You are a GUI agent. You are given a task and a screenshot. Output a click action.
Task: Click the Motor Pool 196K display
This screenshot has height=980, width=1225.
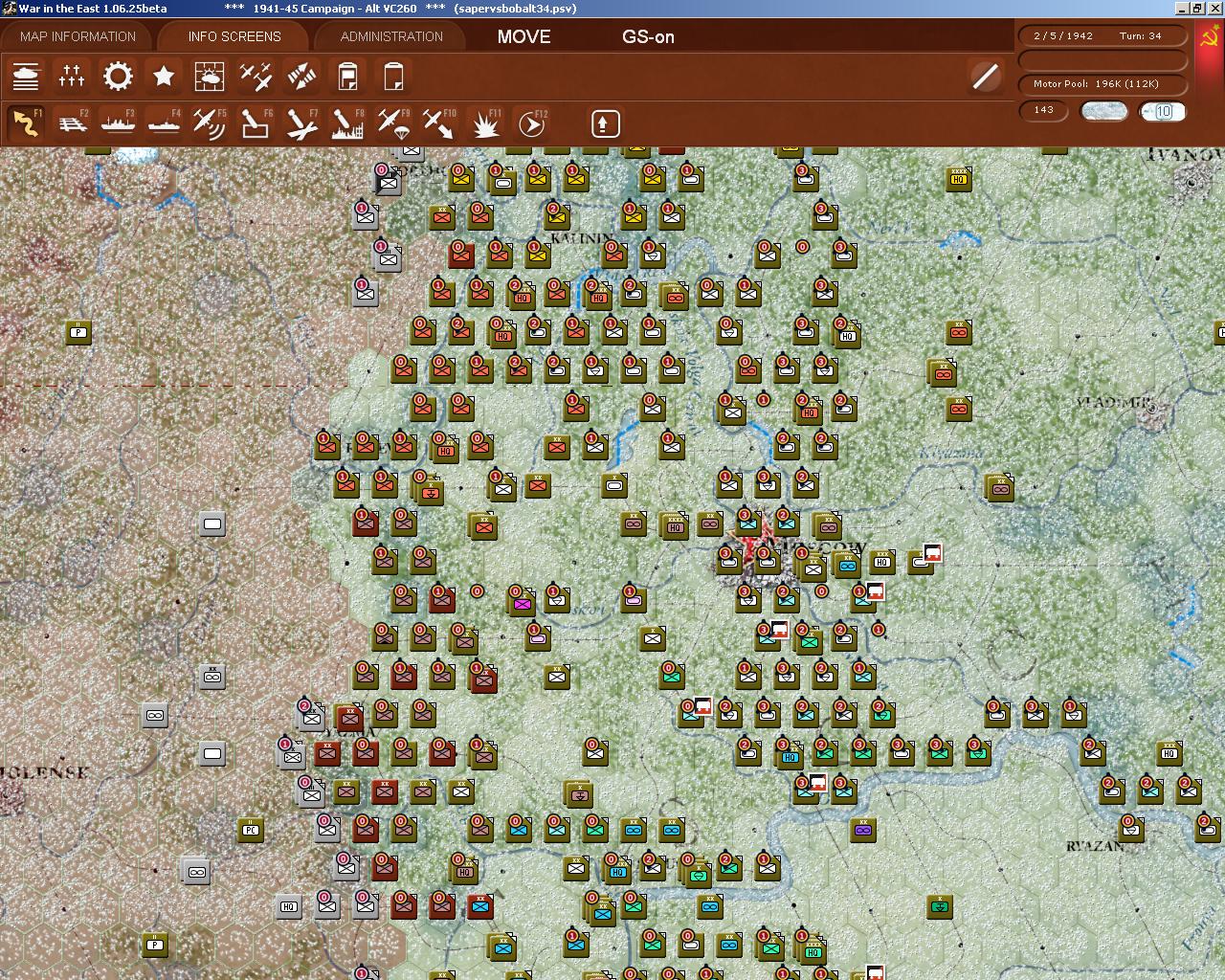pyautogui.click(x=1102, y=84)
